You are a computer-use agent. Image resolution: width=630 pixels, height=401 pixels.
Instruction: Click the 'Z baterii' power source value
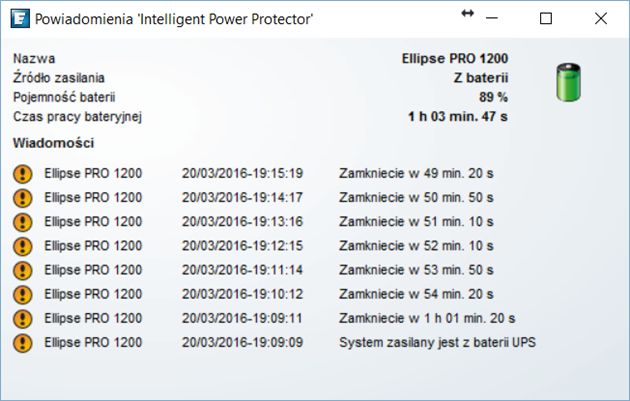(481, 78)
